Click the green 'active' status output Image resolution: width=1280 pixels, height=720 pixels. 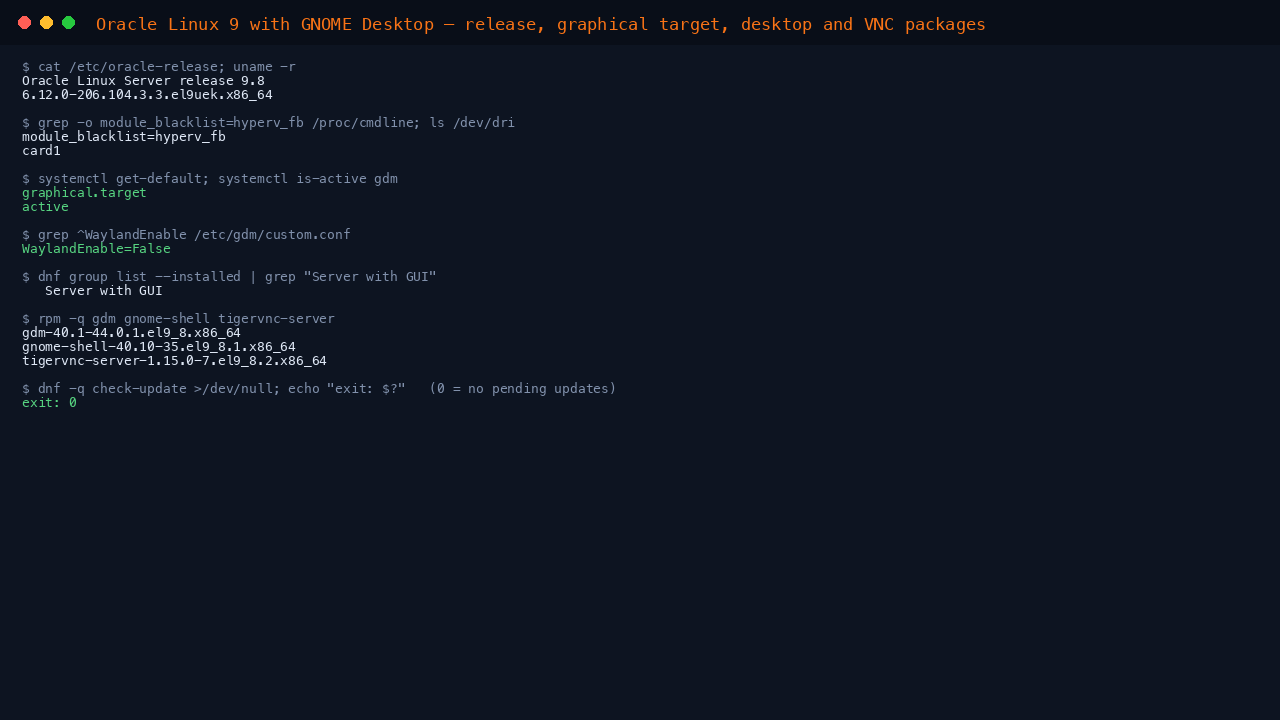pyautogui.click(x=45, y=207)
